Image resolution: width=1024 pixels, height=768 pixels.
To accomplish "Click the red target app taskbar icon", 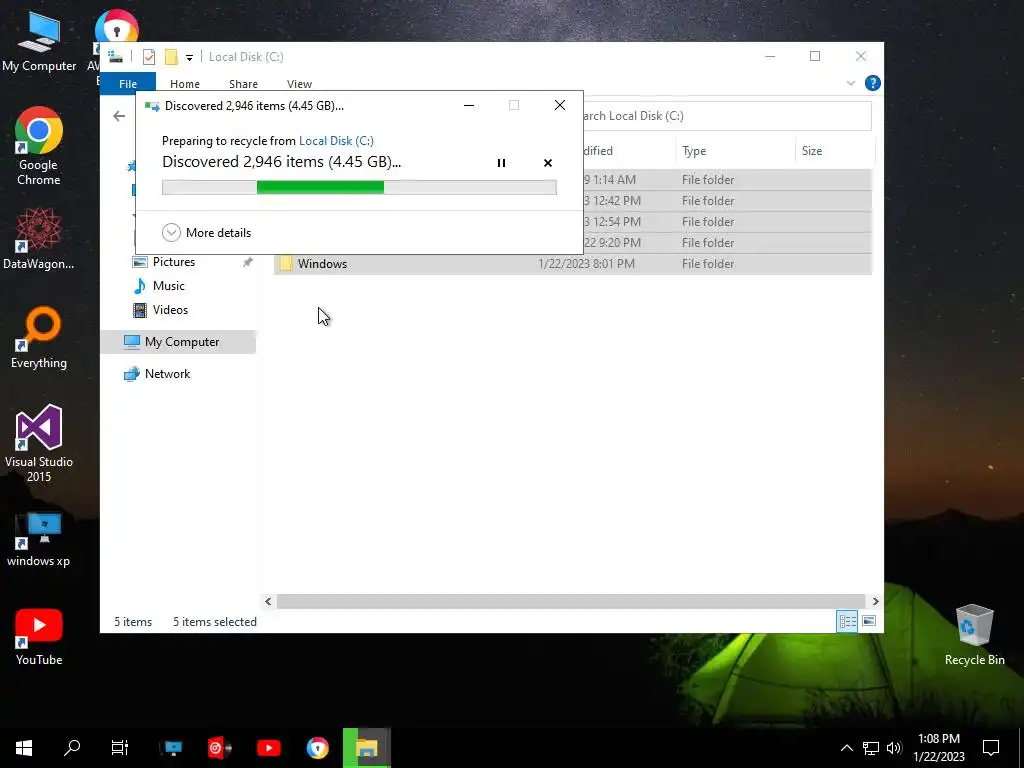I will tap(219, 748).
